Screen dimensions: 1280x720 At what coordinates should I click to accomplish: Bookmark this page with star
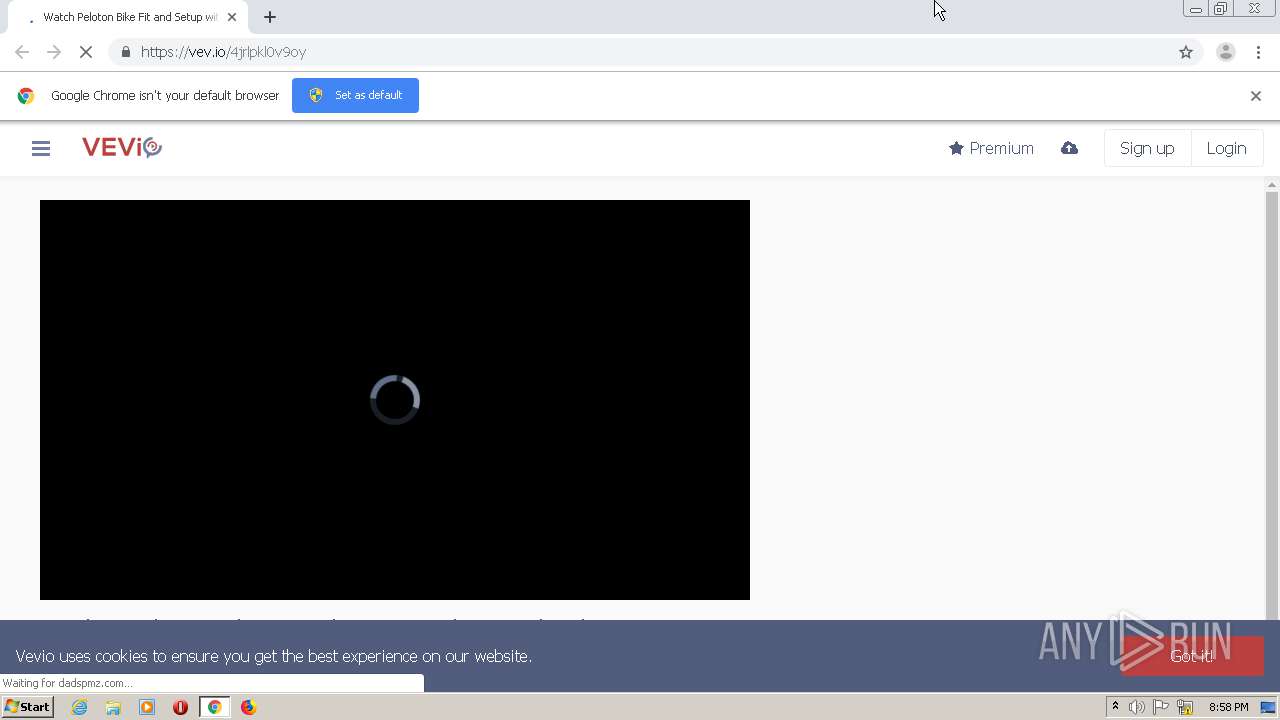tap(1186, 52)
